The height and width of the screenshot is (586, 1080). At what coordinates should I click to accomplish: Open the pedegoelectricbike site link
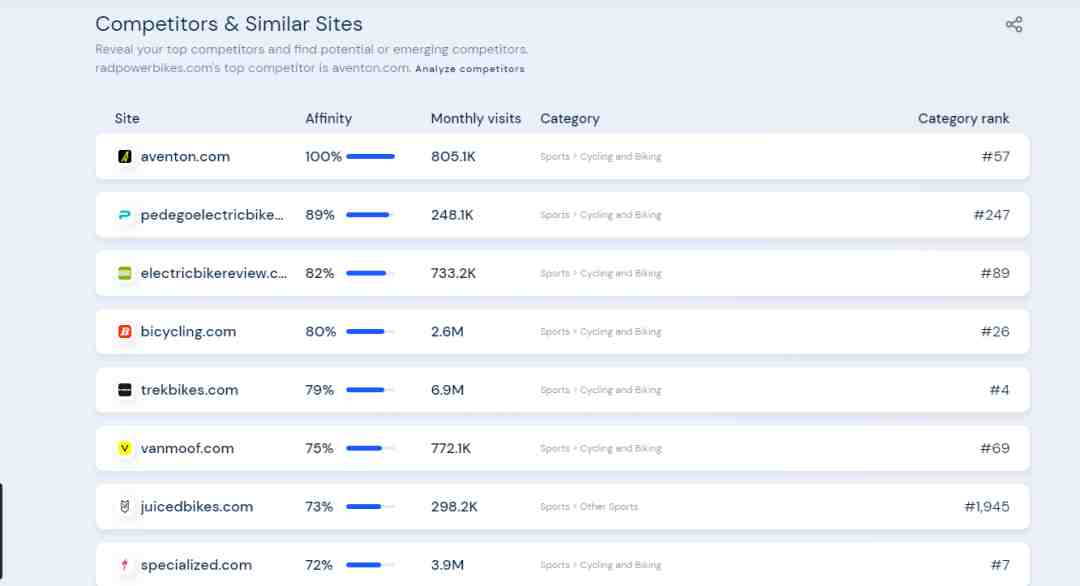coord(212,215)
